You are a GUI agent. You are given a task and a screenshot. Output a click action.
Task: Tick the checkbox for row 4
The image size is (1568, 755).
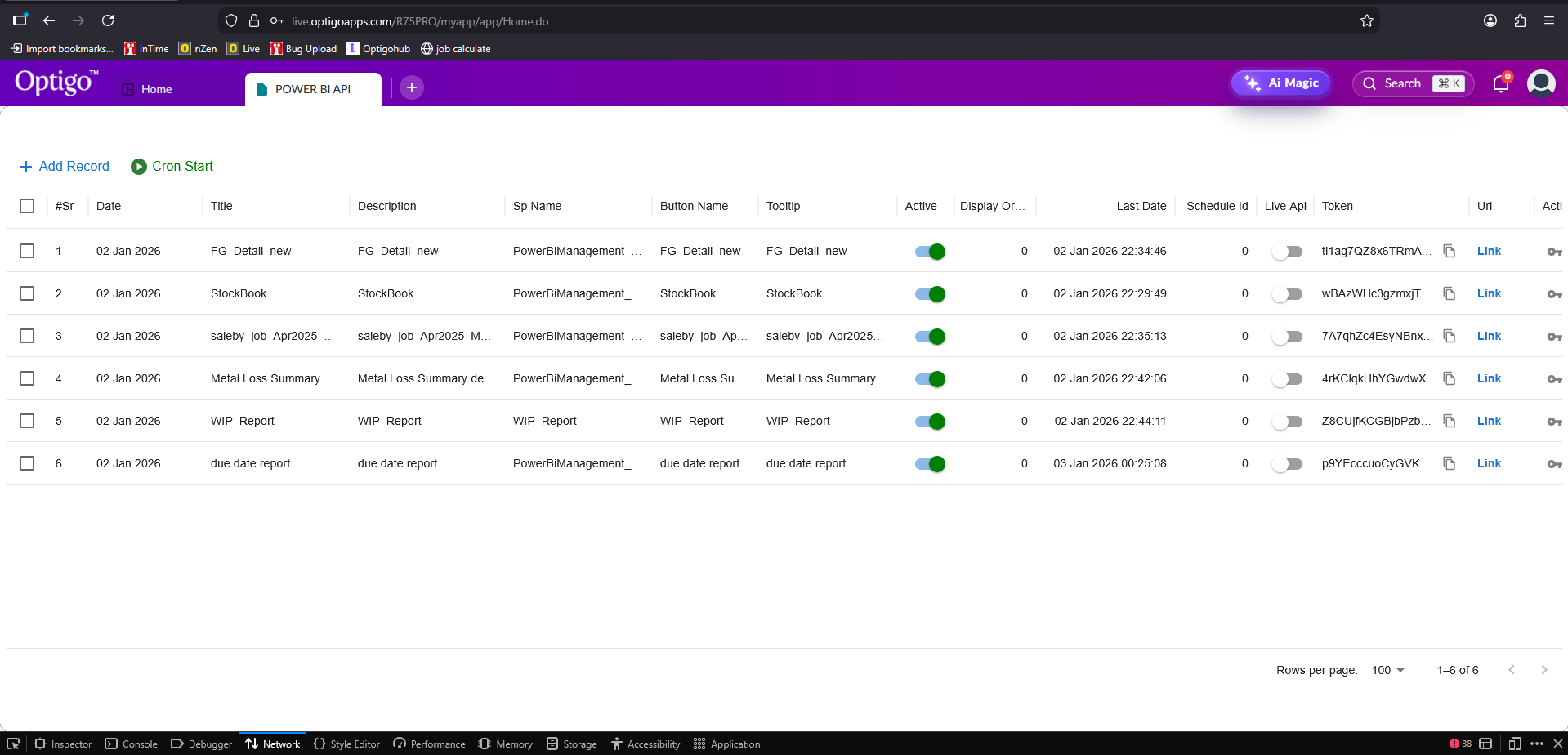pyautogui.click(x=27, y=378)
